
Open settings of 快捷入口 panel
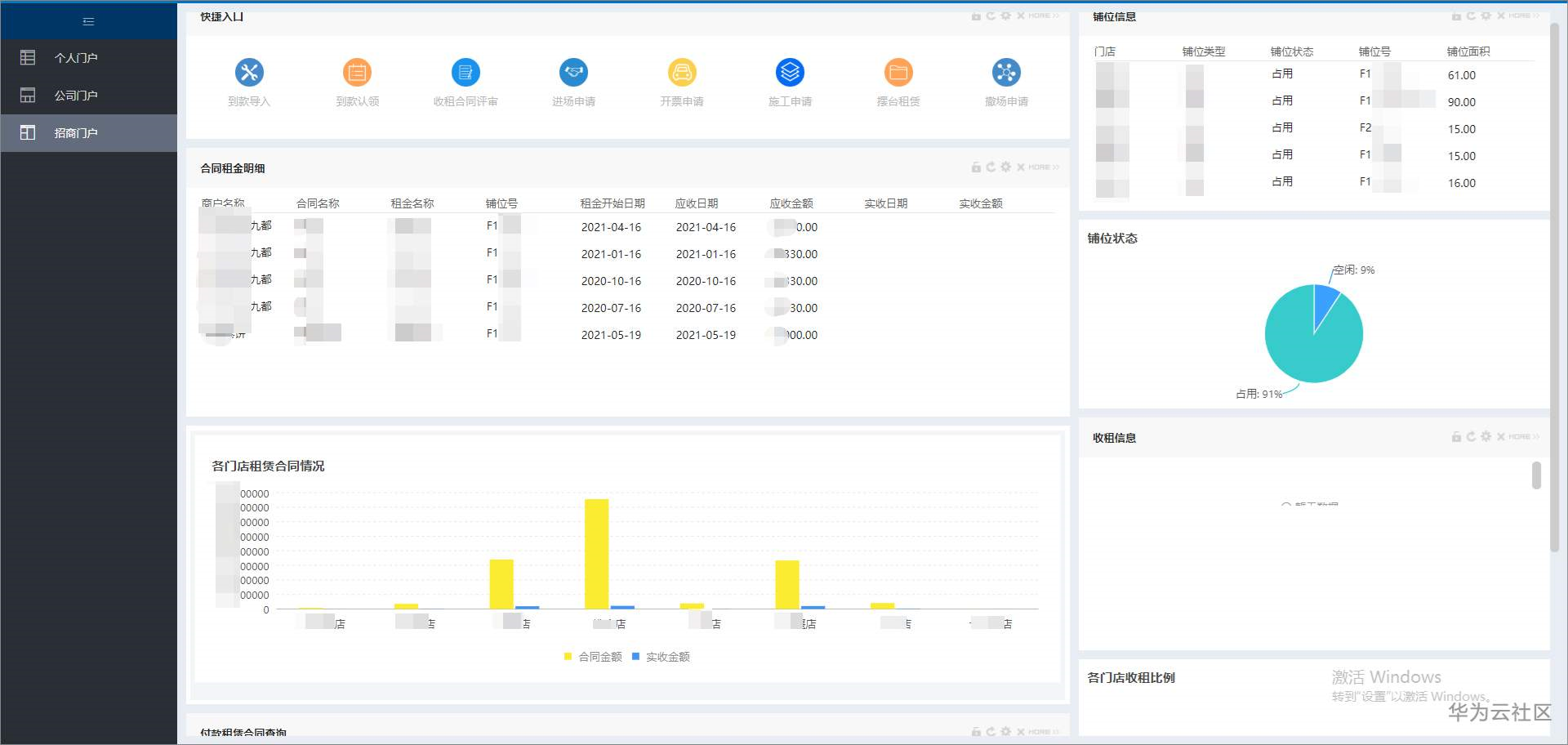(1005, 16)
